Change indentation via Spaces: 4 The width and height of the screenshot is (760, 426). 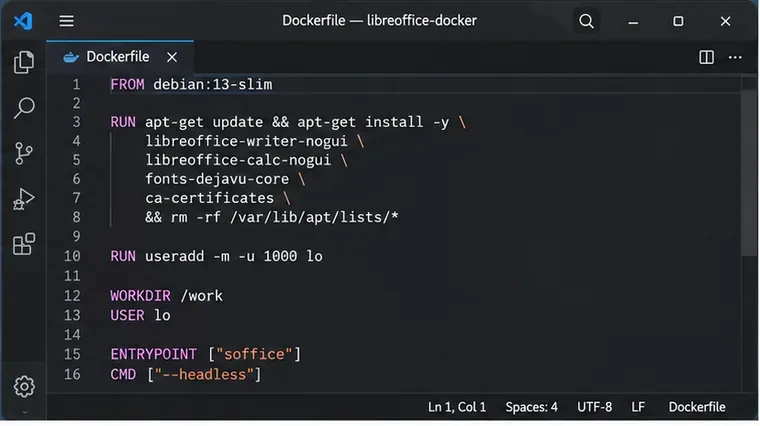coord(531,407)
